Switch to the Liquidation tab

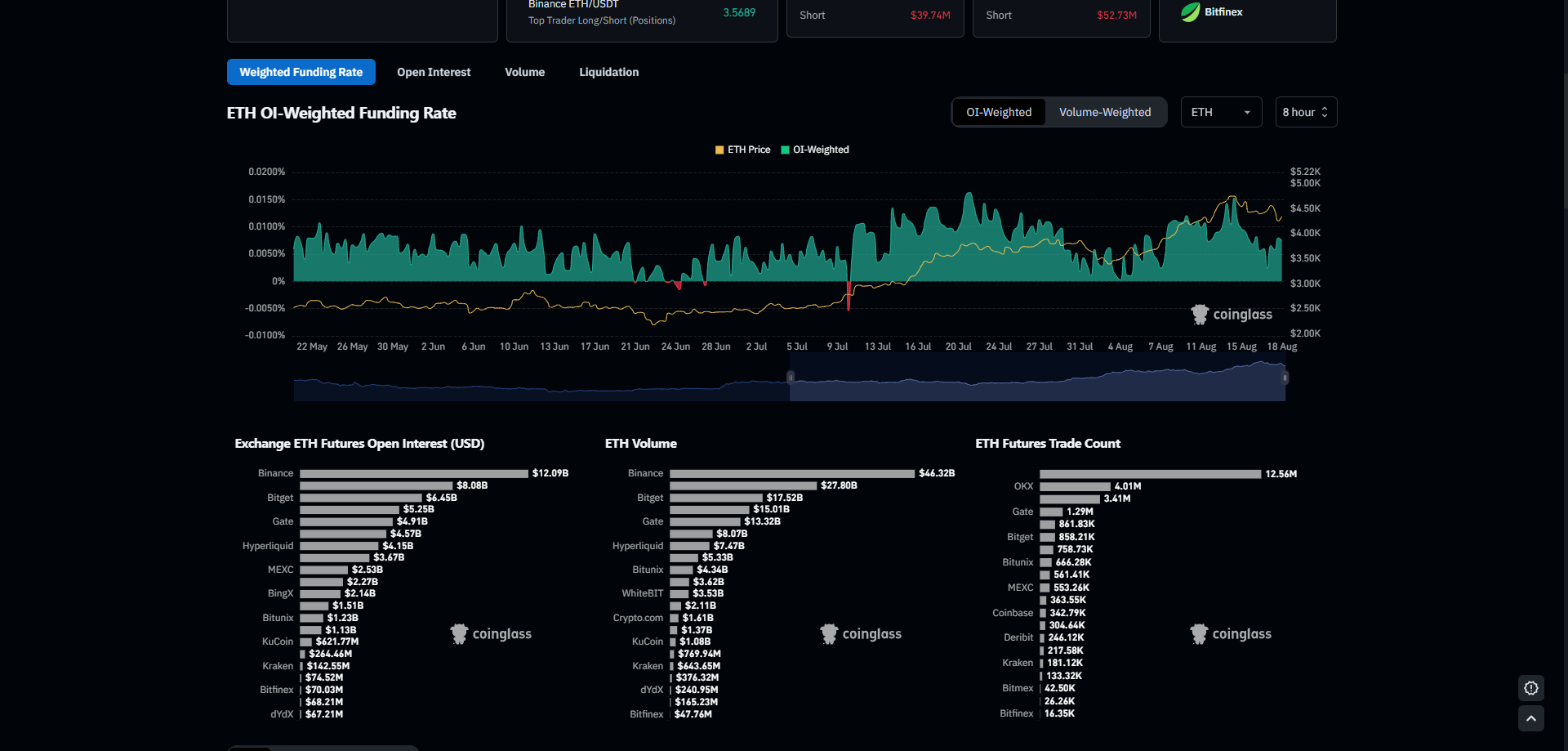coord(608,72)
